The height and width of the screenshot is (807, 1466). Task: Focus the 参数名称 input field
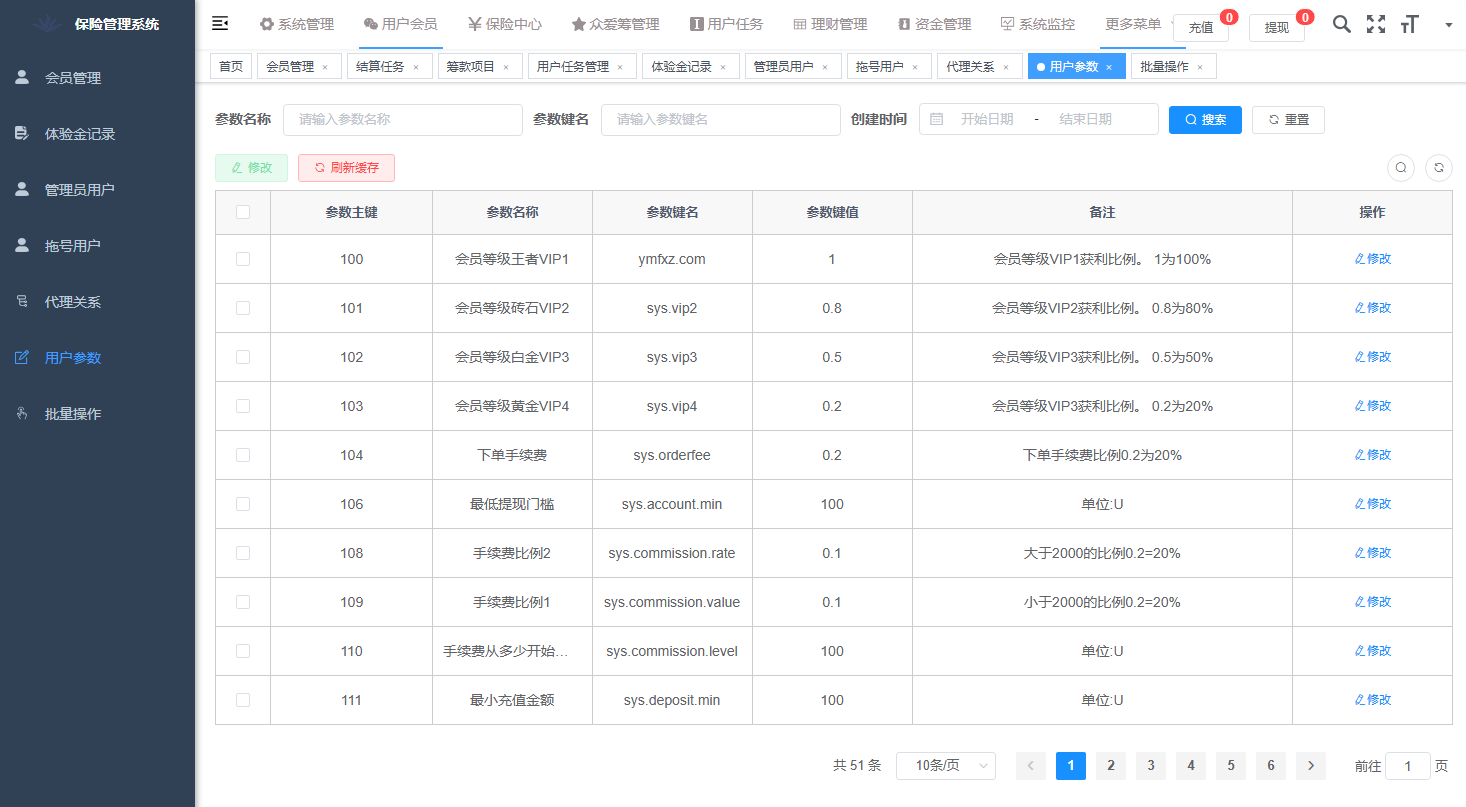pos(403,119)
